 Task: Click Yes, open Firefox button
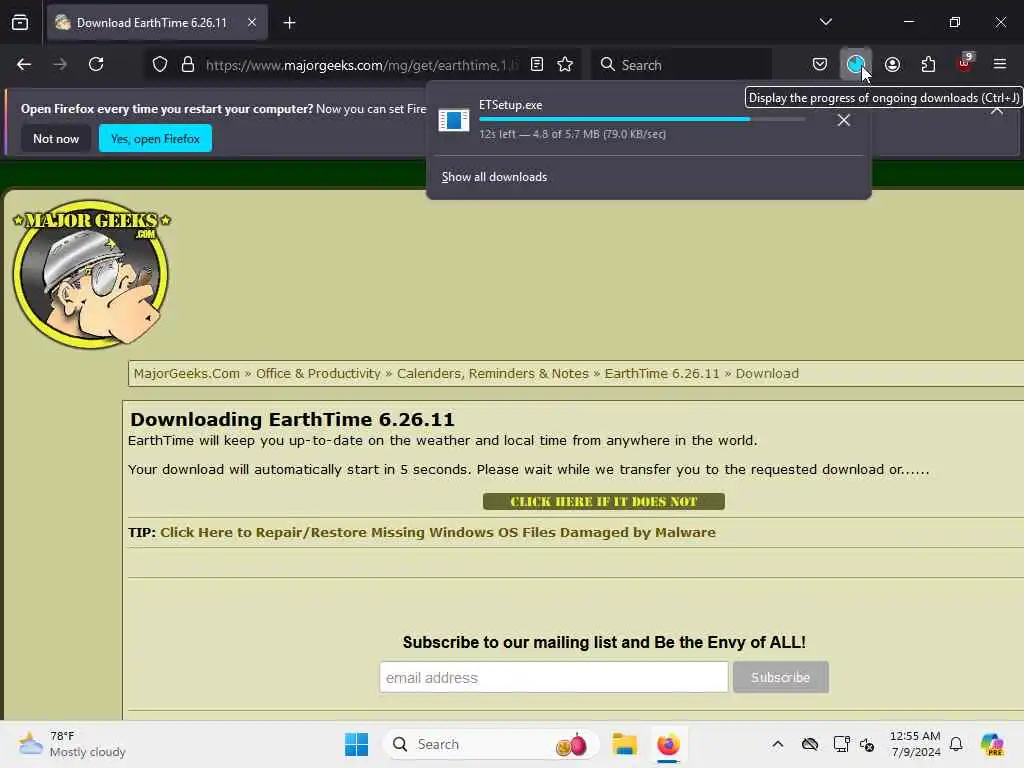[x=155, y=138]
